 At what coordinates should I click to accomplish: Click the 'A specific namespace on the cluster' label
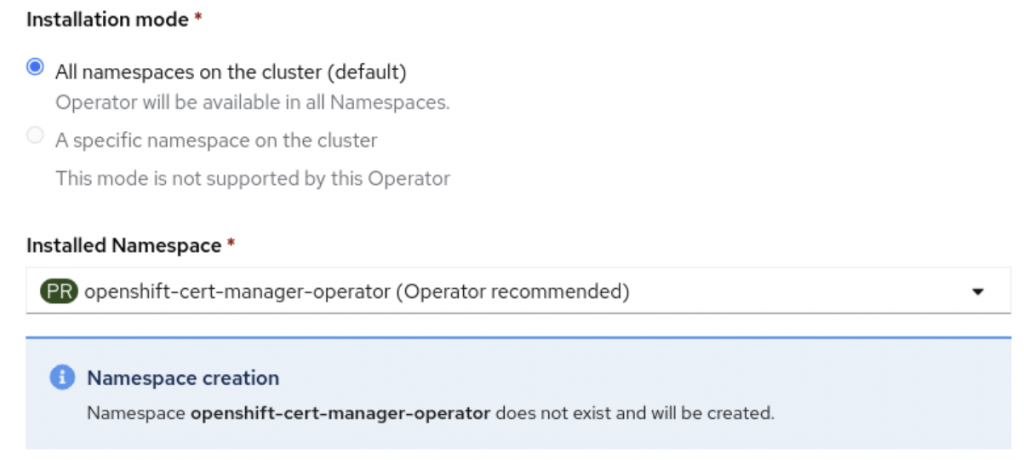[216, 140]
